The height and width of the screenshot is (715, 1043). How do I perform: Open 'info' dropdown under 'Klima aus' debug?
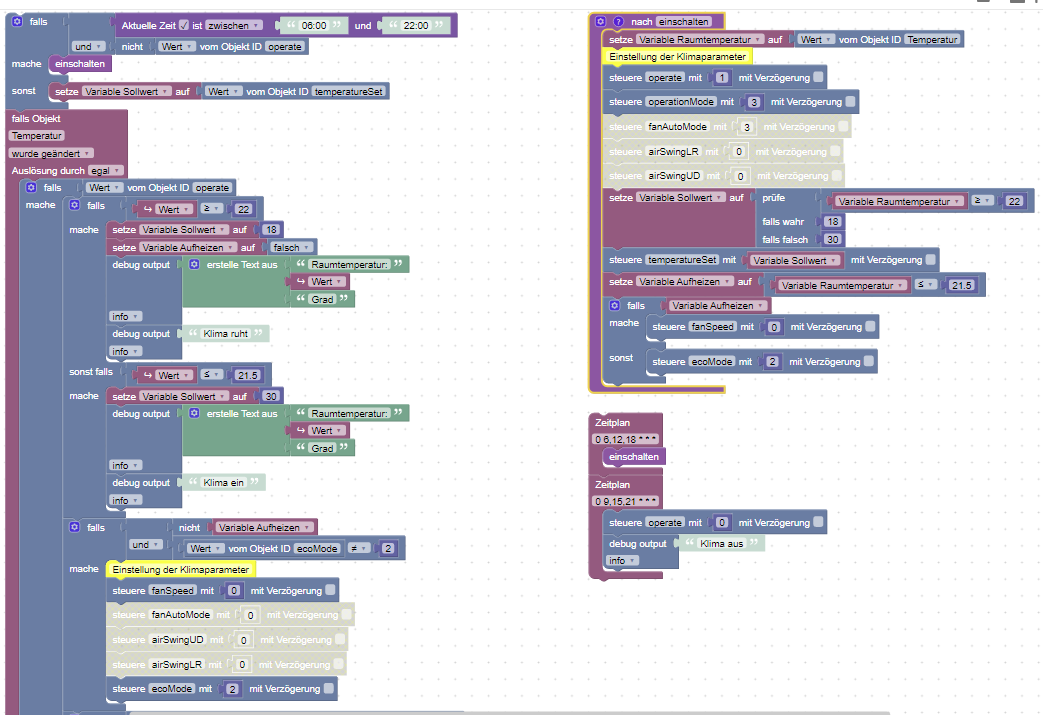click(623, 561)
